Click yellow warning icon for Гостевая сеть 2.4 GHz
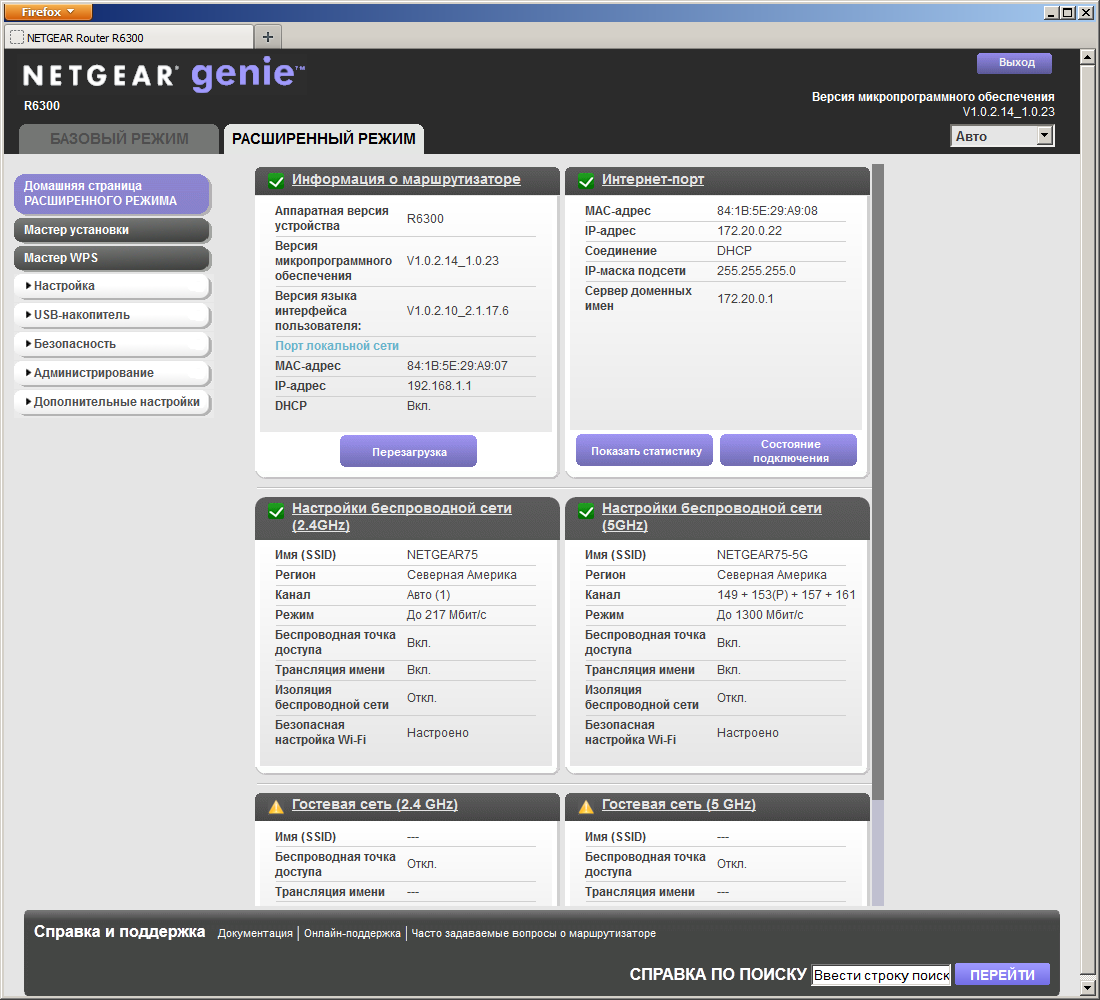This screenshot has height=1000, width=1100. [x=276, y=806]
